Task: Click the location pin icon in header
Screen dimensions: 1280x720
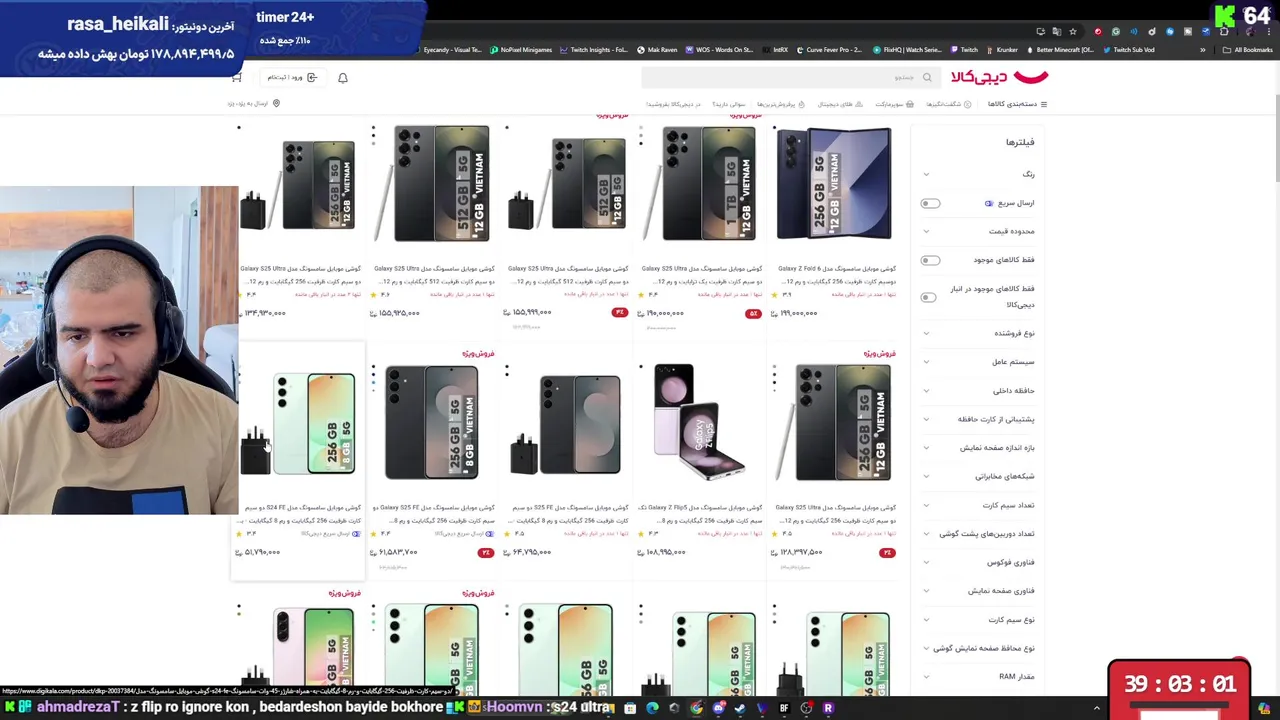Action: (276, 103)
